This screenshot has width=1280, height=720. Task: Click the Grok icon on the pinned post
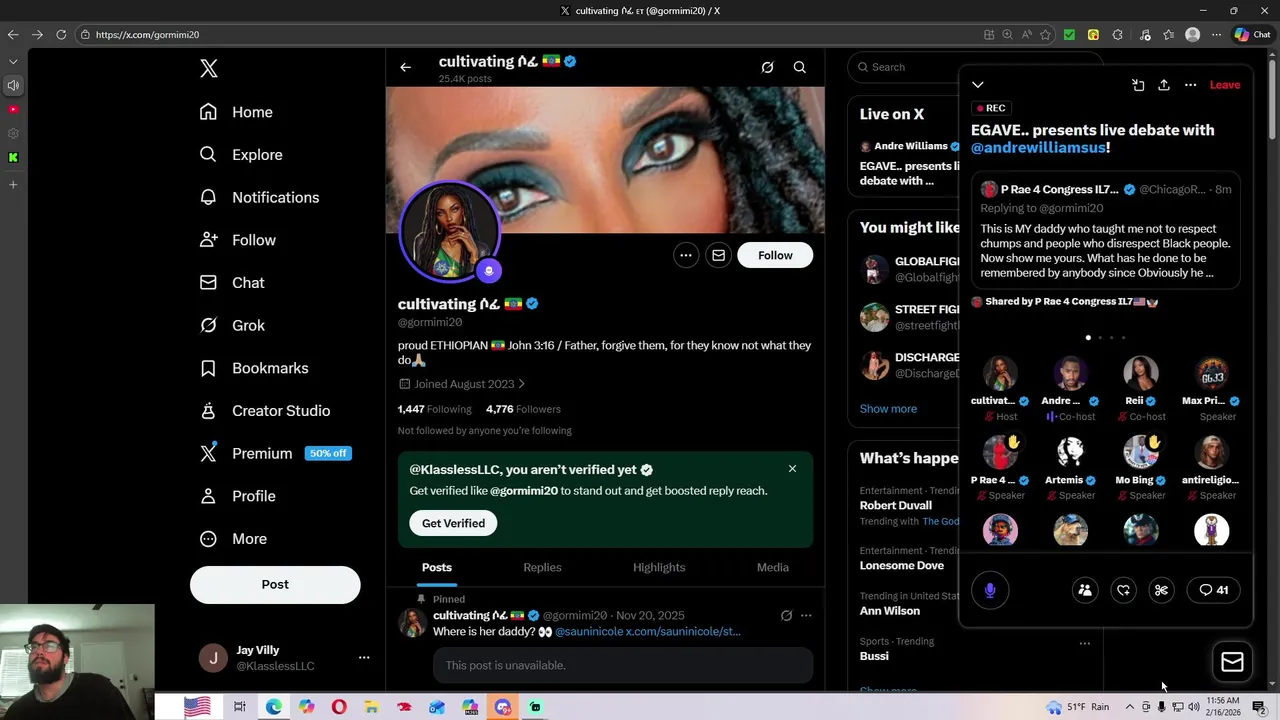[x=786, y=616]
